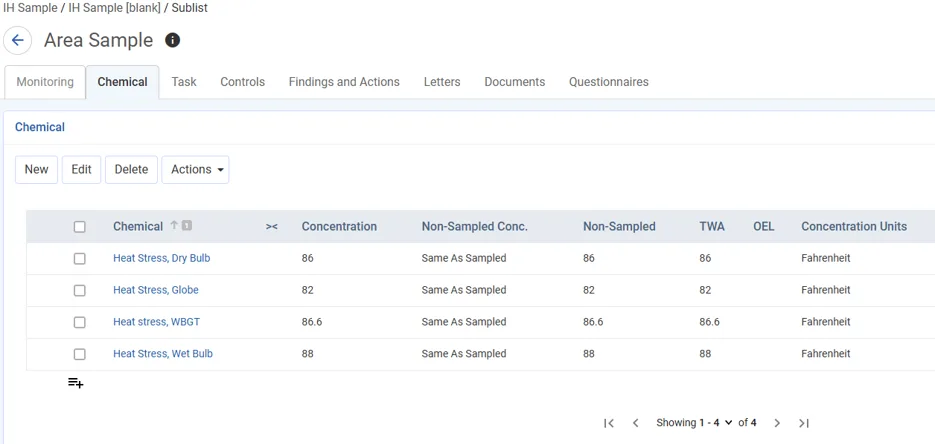
Task: Open the Findings and Actions tab
Action: [x=344, y=82]
